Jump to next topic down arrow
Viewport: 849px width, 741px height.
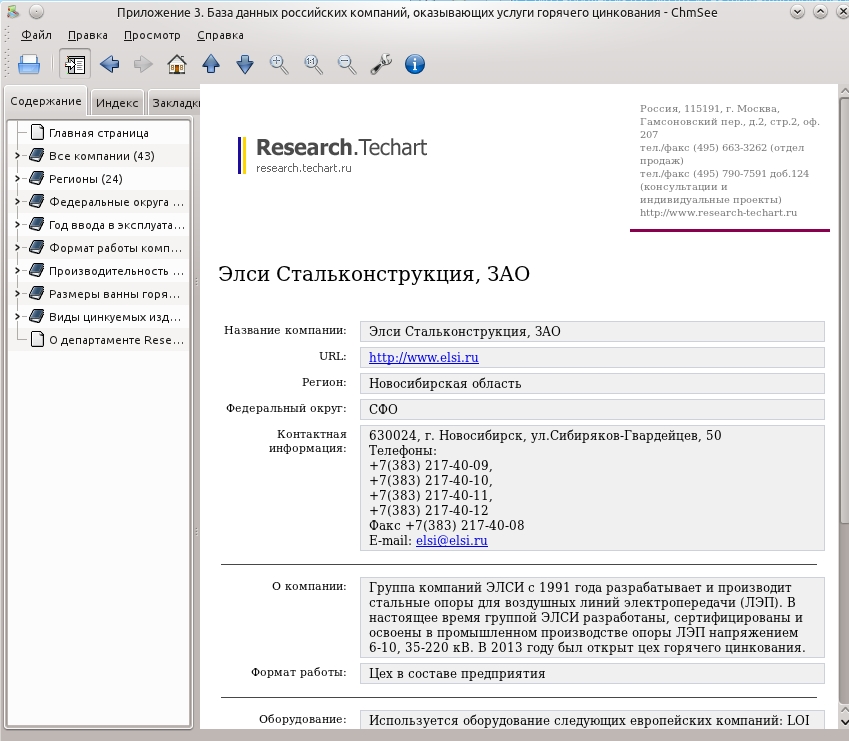[x=245, y=64]
